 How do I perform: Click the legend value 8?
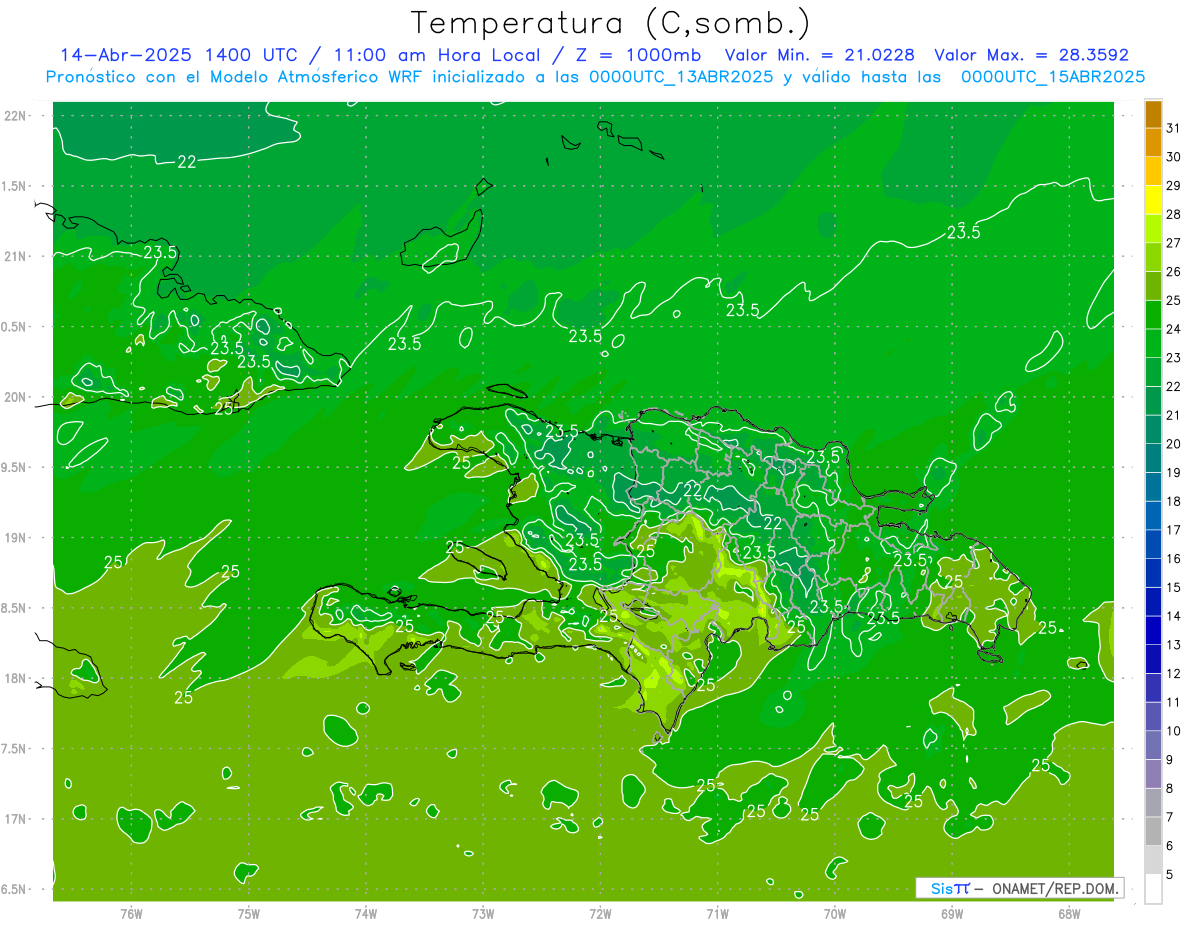point(1170,788)
